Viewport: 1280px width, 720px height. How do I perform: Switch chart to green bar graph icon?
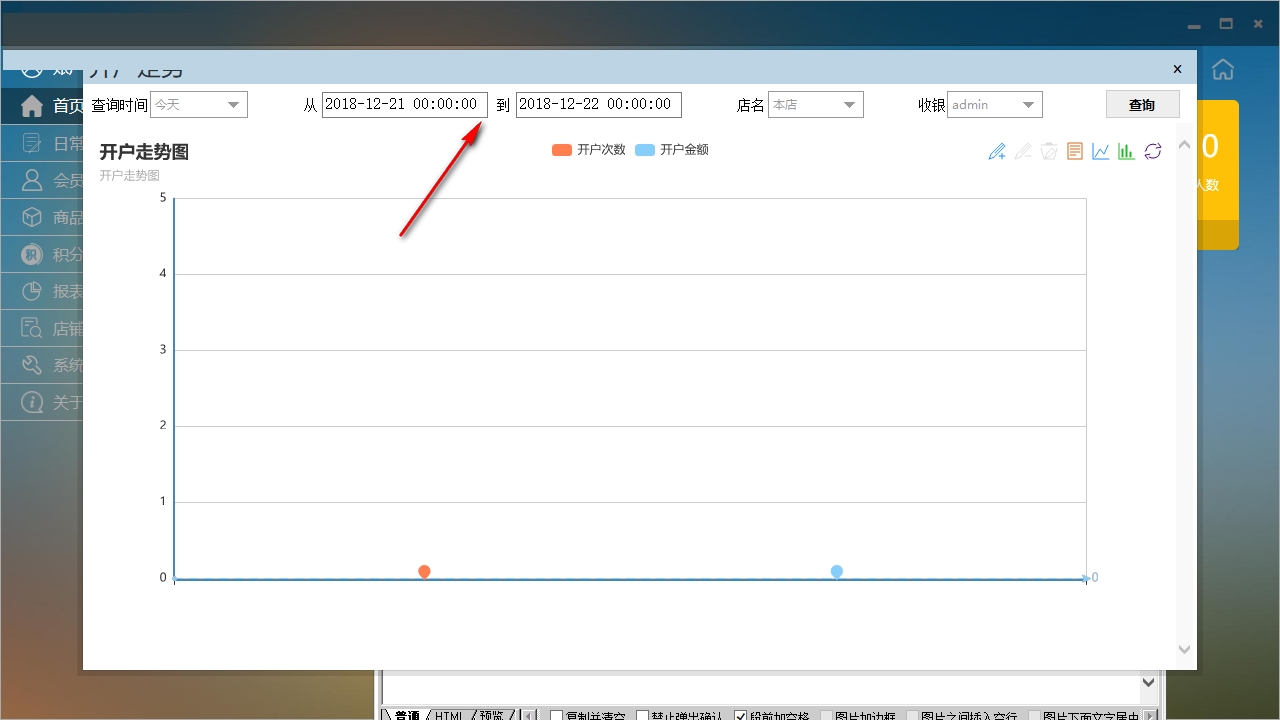point(1127,152)
